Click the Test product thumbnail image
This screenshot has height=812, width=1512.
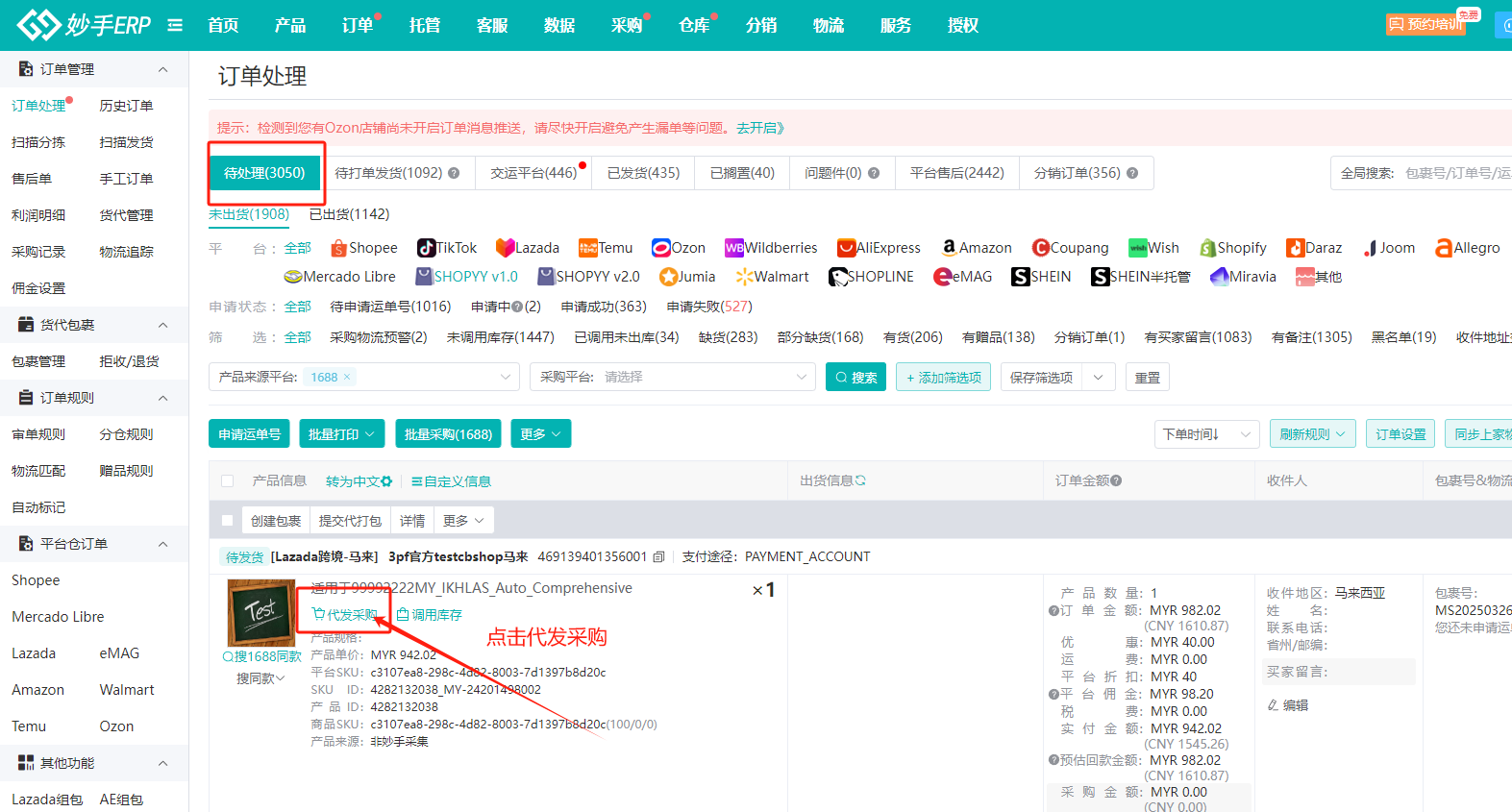point(260,612)
